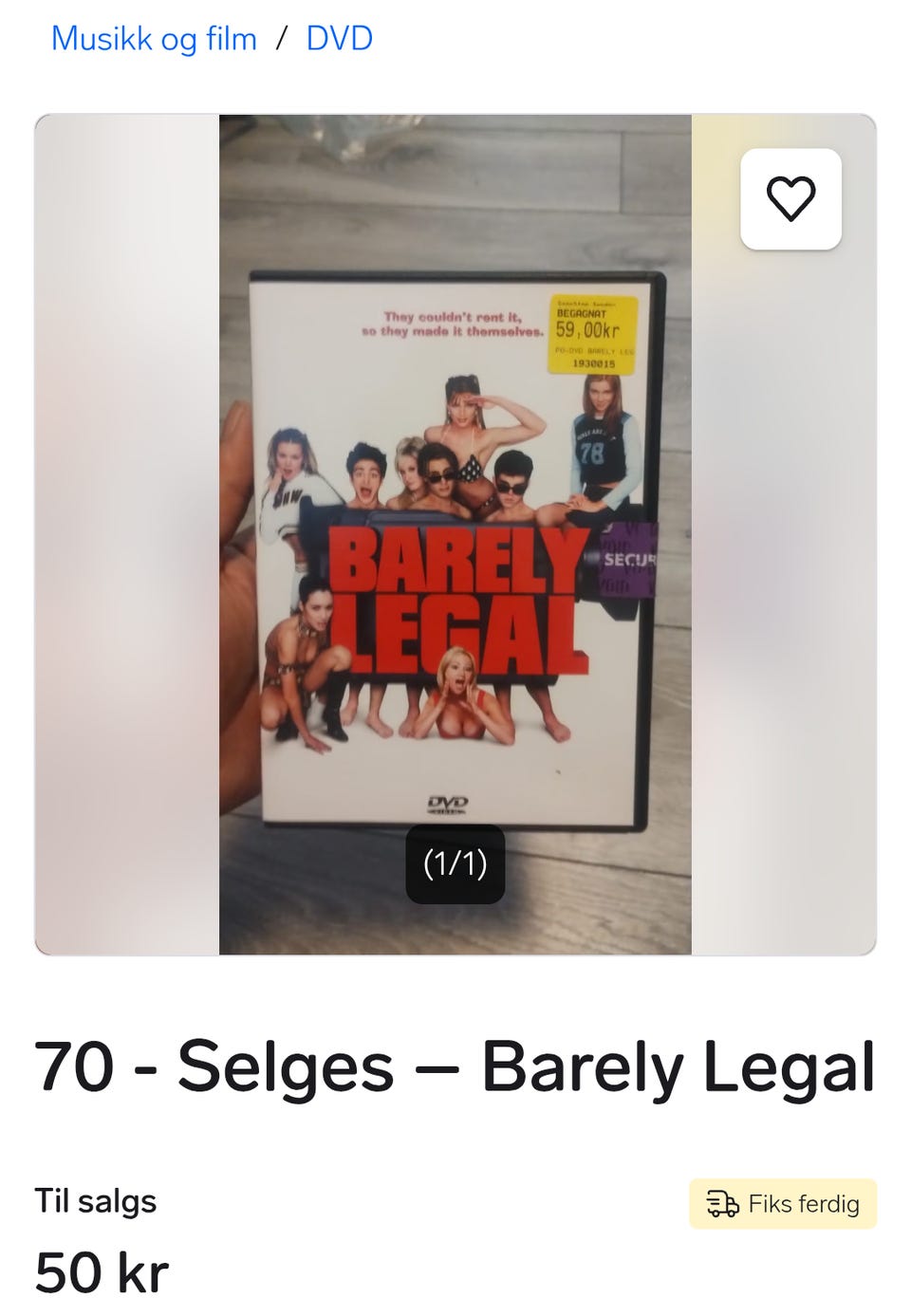Click the DVD logo on the cover
This screenshot has height=1316, width=911.
click(x=447, y=806)
